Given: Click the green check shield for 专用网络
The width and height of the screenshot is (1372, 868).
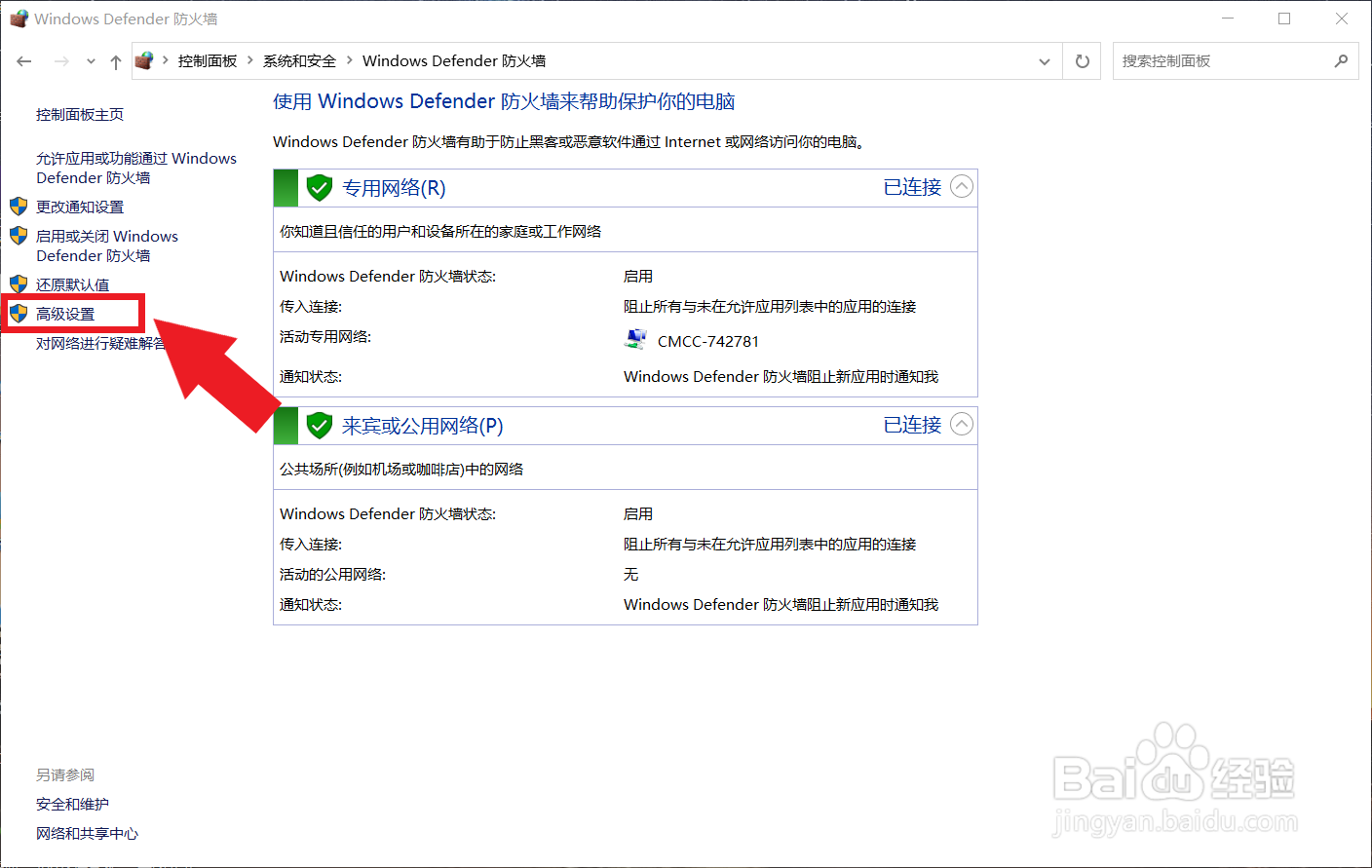Looking at the screenshot, I should (320, 188).
